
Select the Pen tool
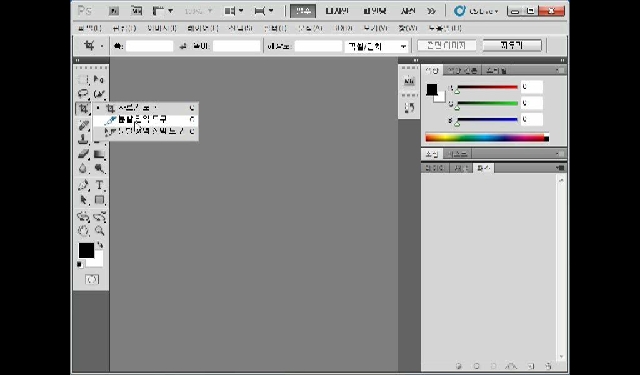point(83,185)
